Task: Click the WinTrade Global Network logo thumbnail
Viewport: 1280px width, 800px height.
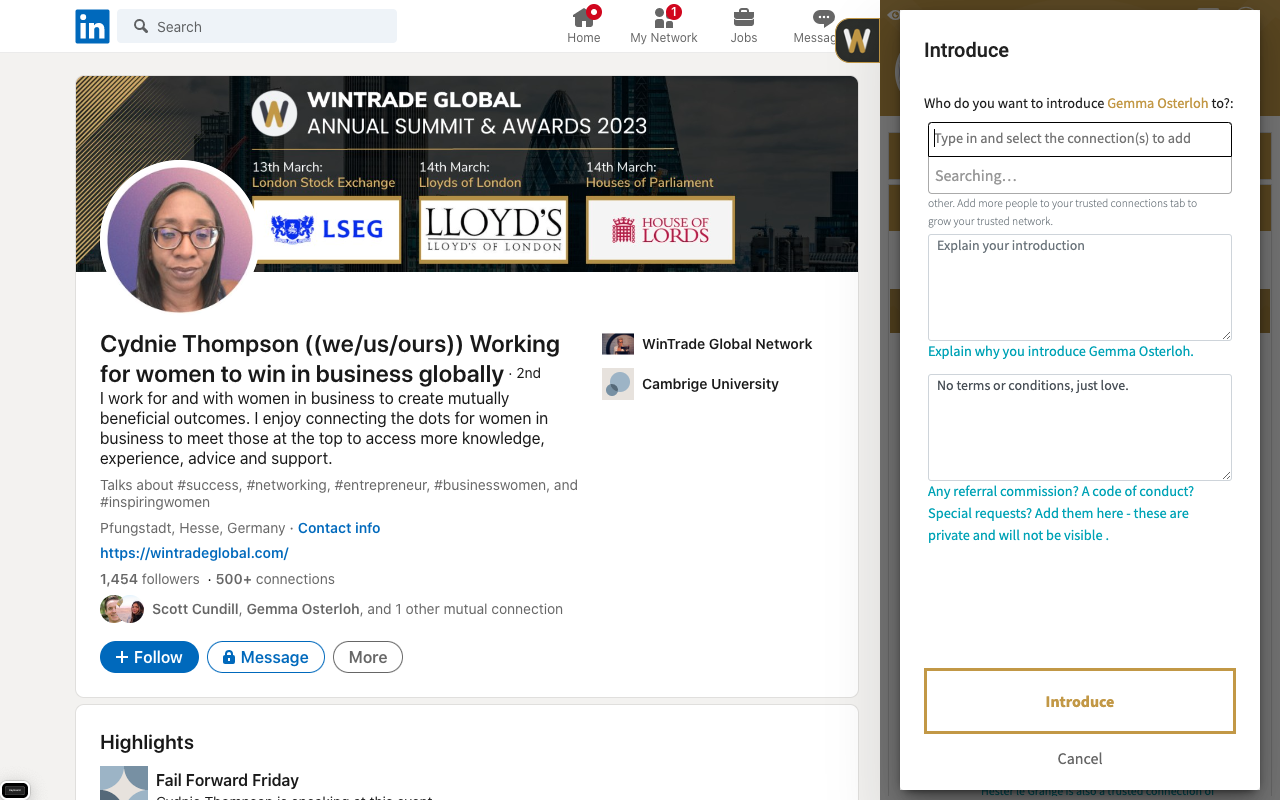Action: pyautogui.click(x=618, y=344)
